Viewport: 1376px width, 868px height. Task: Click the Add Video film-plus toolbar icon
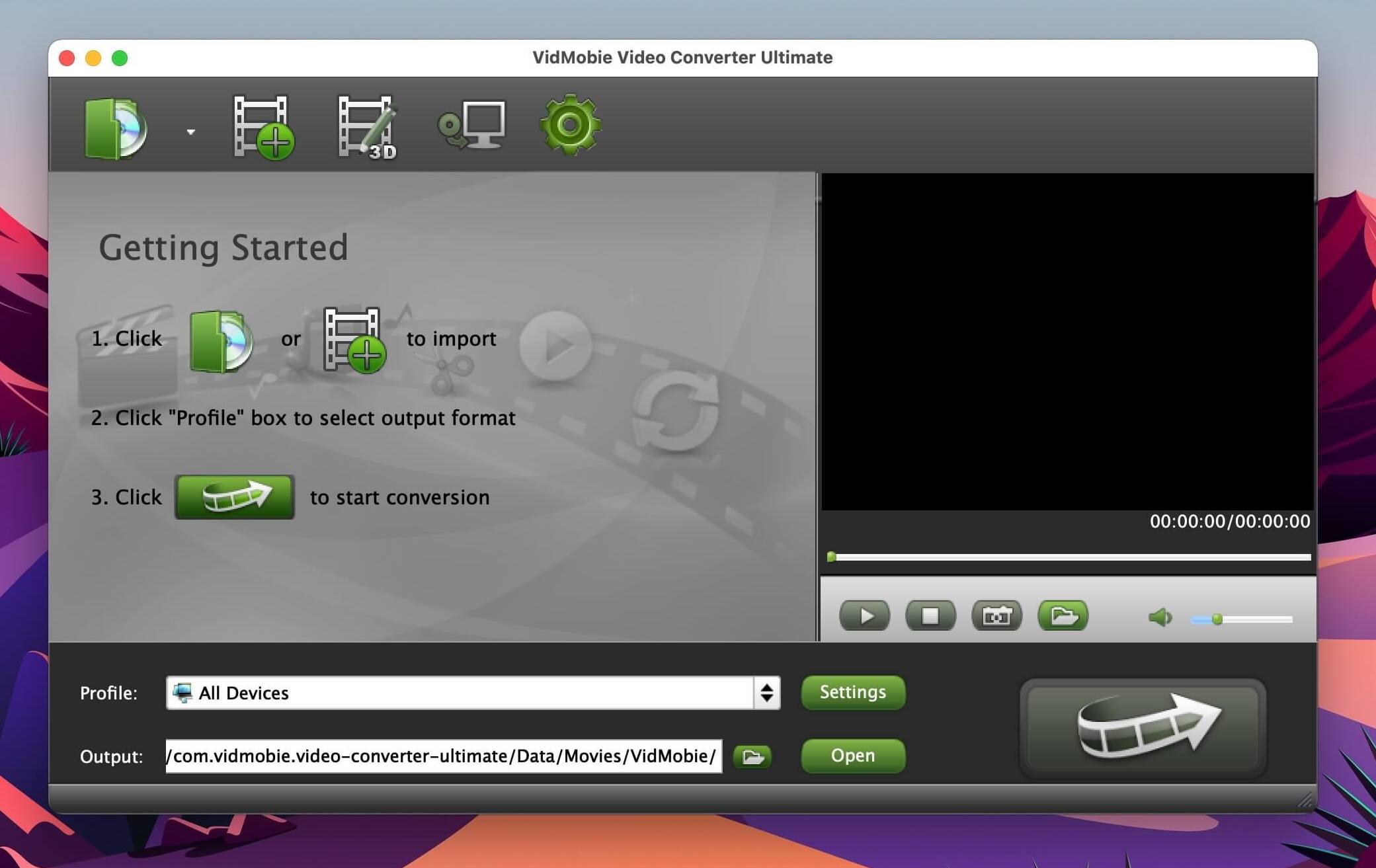coord(264,127)
